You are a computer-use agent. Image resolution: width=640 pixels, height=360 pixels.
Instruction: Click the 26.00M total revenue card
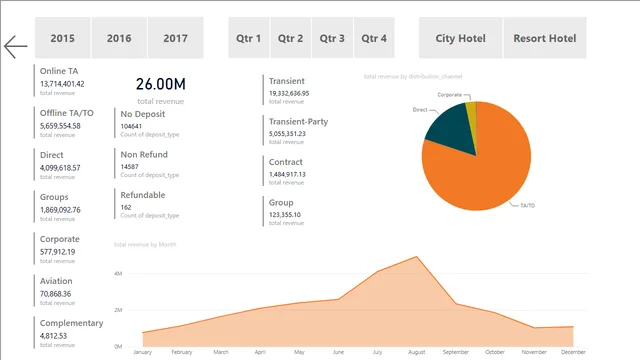pos(160,90)
